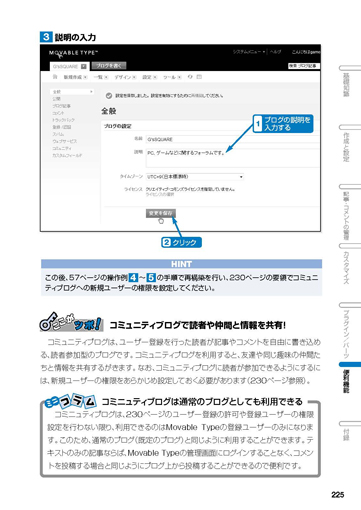Click the 説明 description text area
The width and height of the screenshot is (361, 510).
coord(233,158)
